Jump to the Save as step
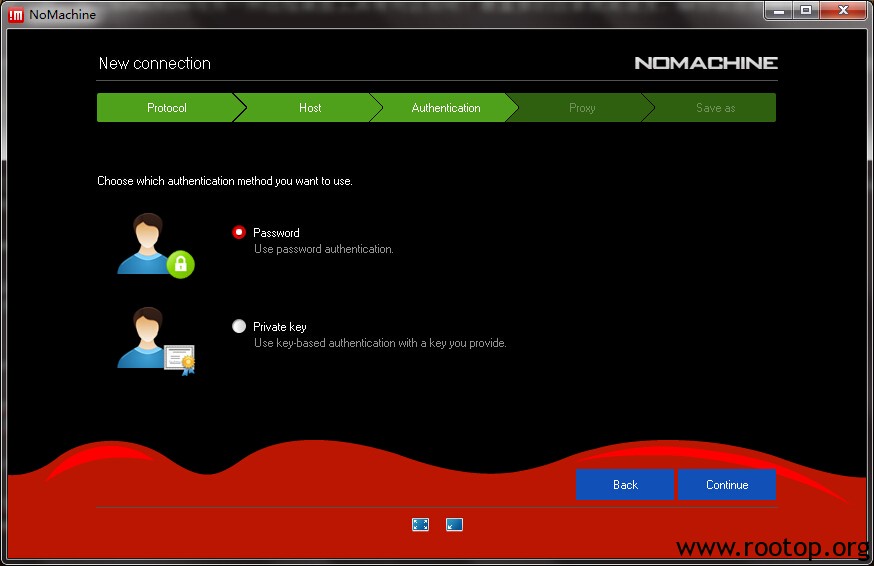The image size is (874, 566). (715, 108)
